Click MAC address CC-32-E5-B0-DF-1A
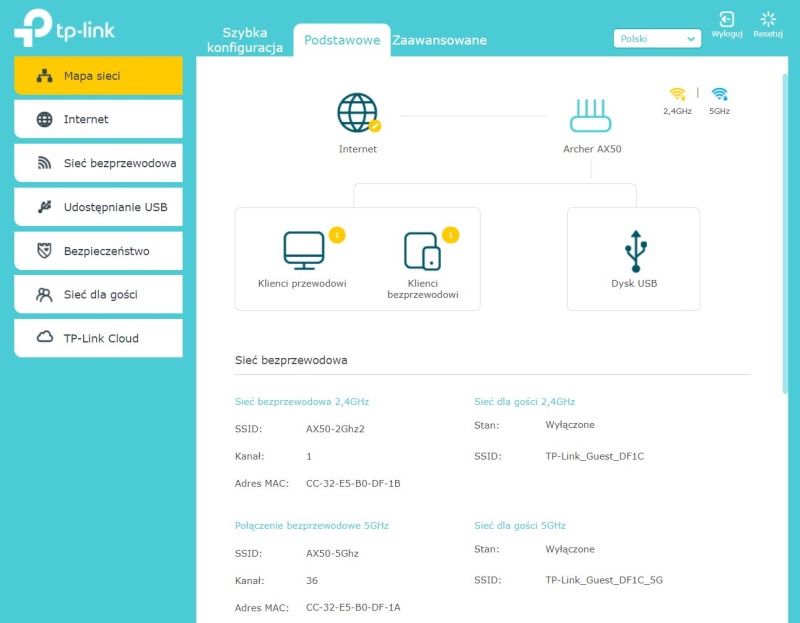Screen dimensions: 800x623 [353, 608]
